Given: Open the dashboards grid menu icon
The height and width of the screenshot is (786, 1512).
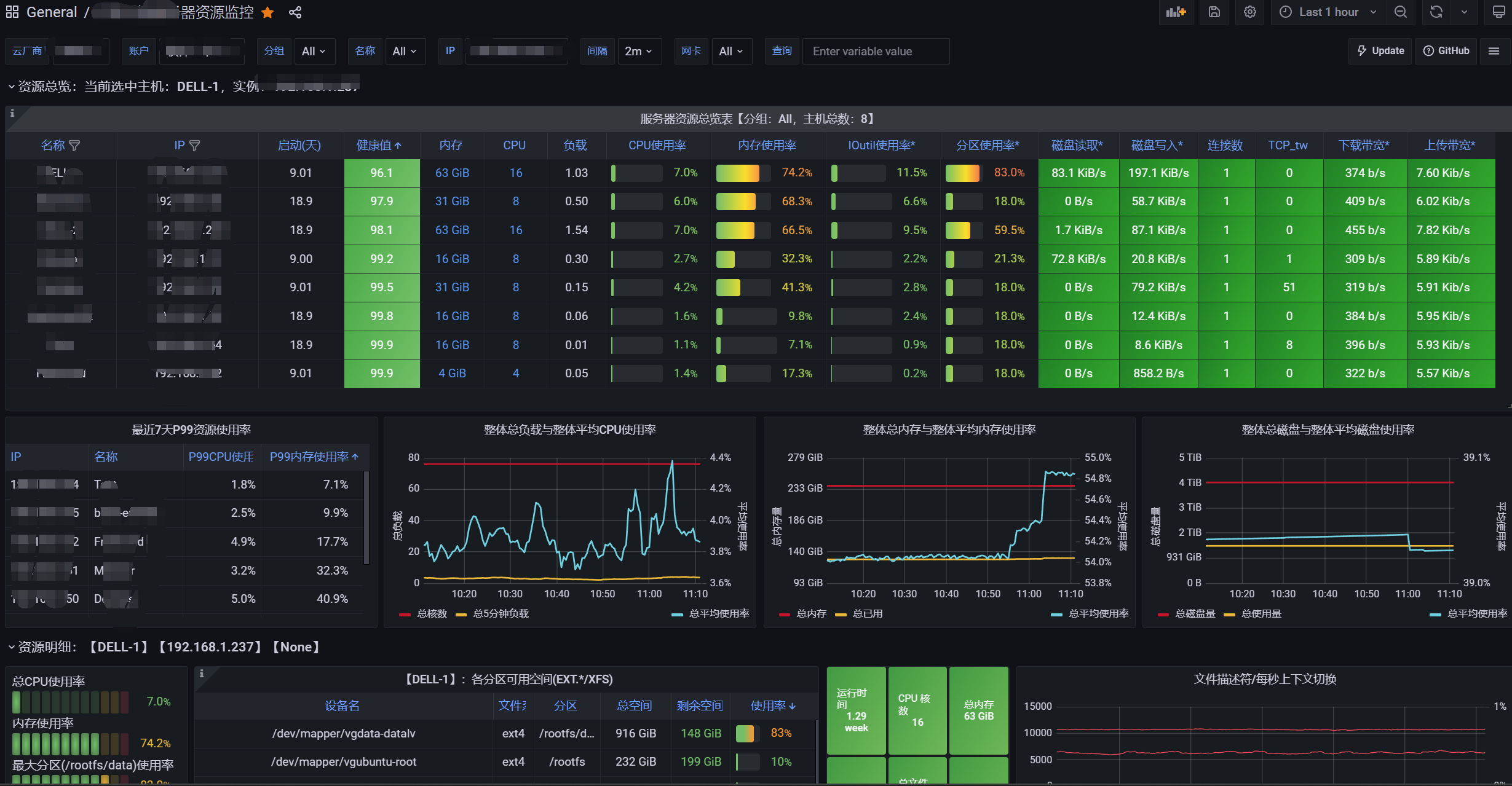Looking at the screenshot, I should pyautogui.click(x=12, y=12).
